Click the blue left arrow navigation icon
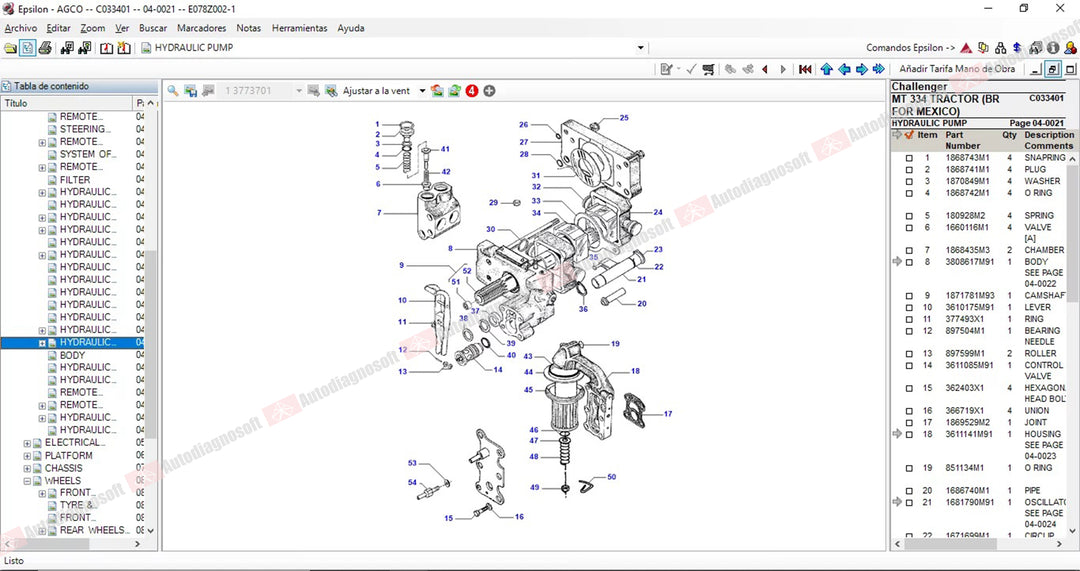Screen dimensions: 1080x571 pyautogui.click(x=844, y=69)
